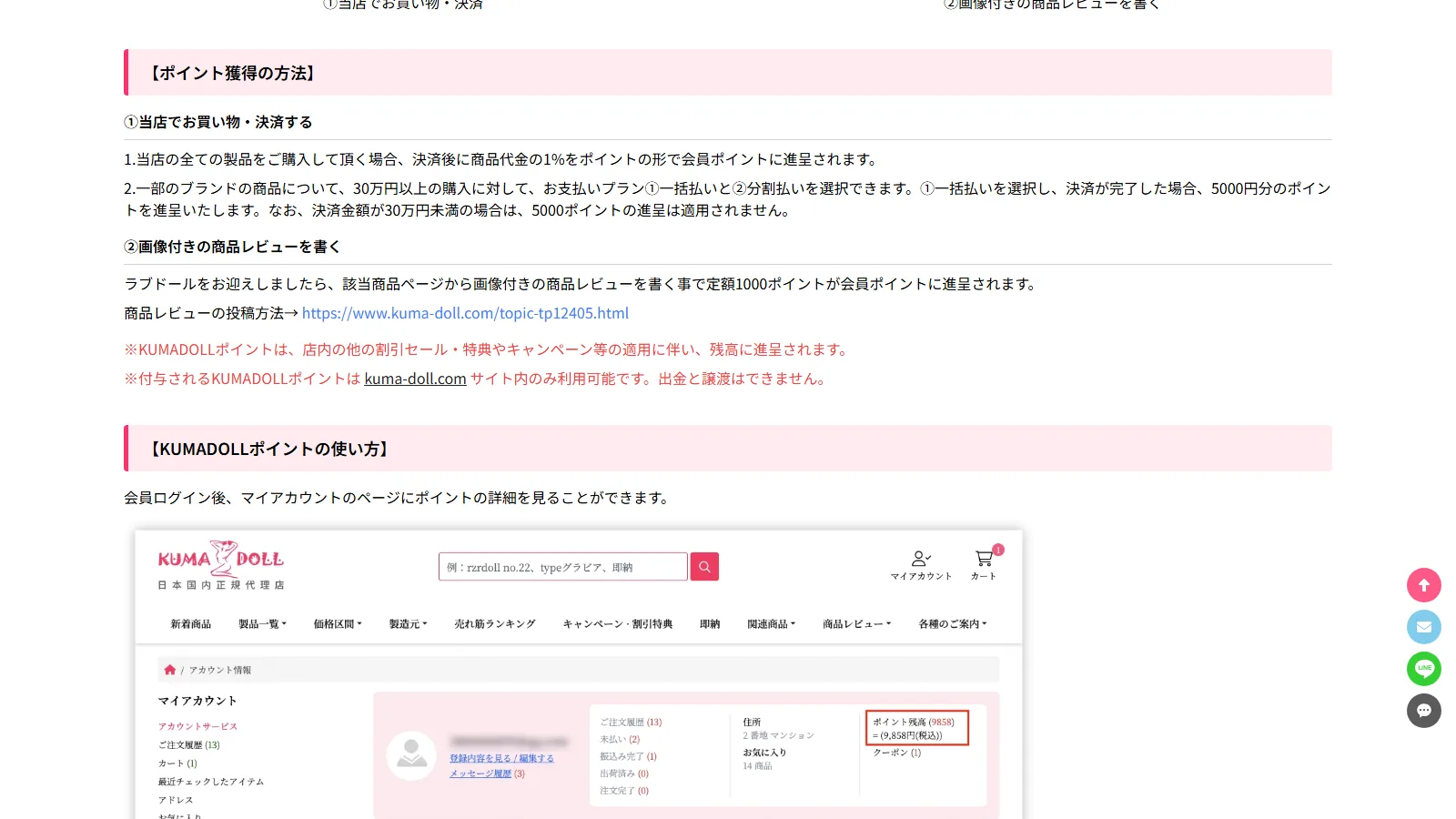
Task: Click 注文完了 (0) in the order panel
Action: (624, 791)
